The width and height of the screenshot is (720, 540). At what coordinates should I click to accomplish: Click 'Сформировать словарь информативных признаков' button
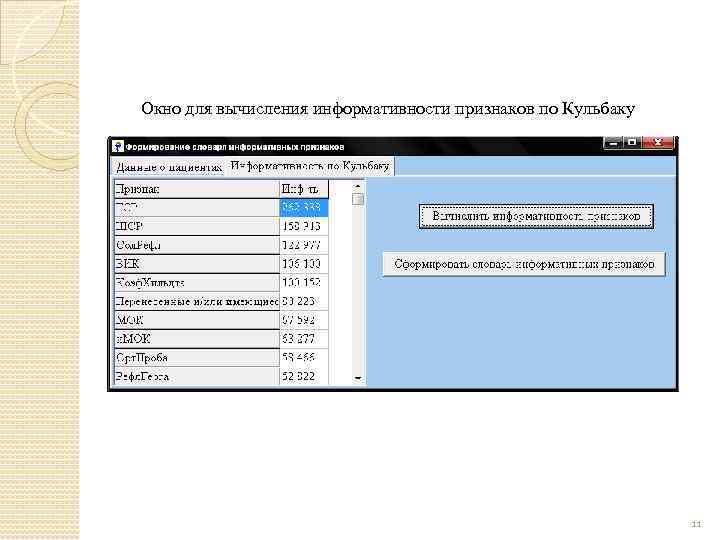coord(524,264)
